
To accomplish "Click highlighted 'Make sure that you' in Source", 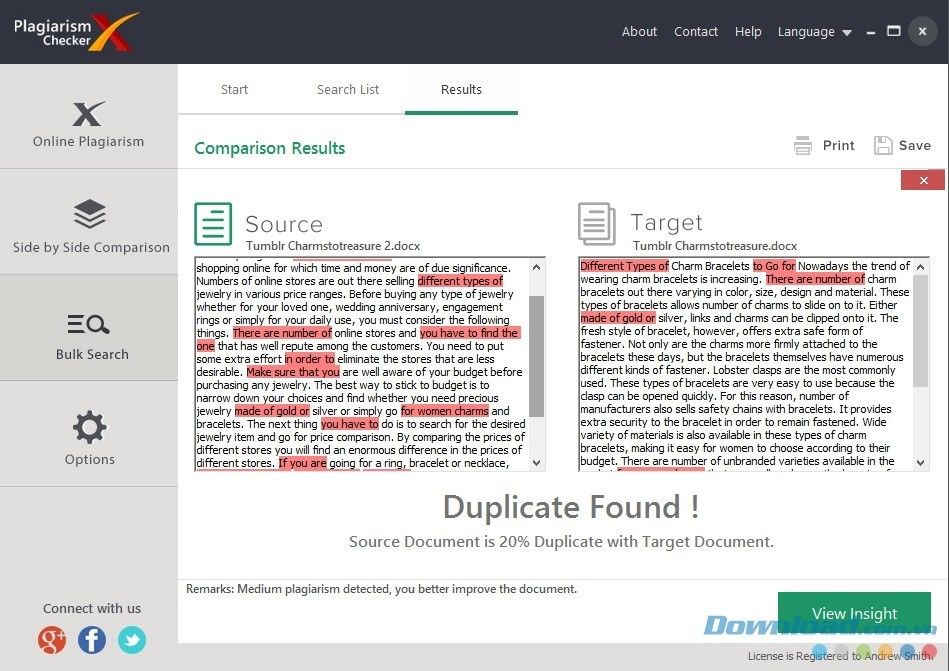I will click(x=293, y=372).
